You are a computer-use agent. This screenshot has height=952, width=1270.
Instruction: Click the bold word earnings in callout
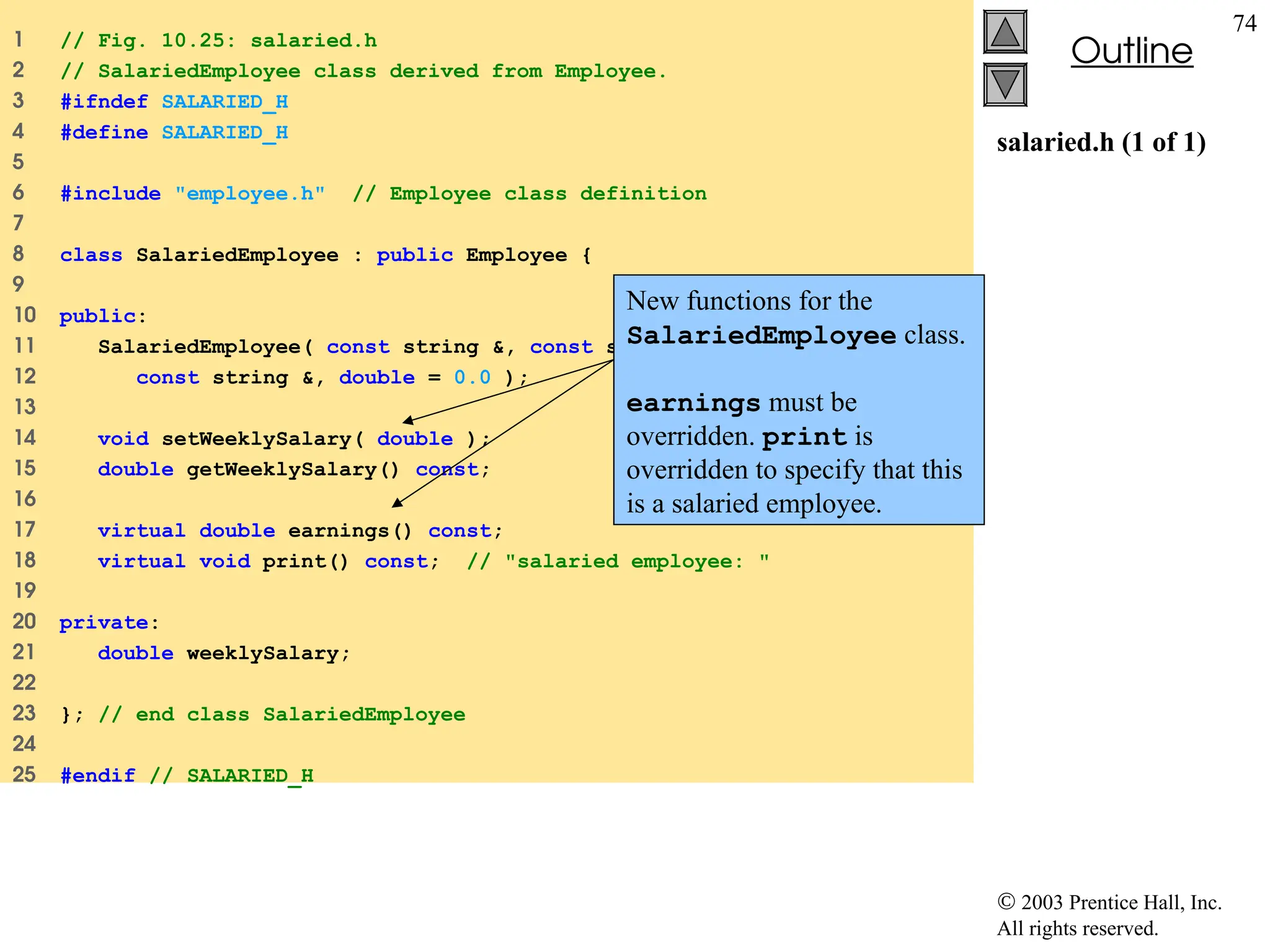coord(693,403)
